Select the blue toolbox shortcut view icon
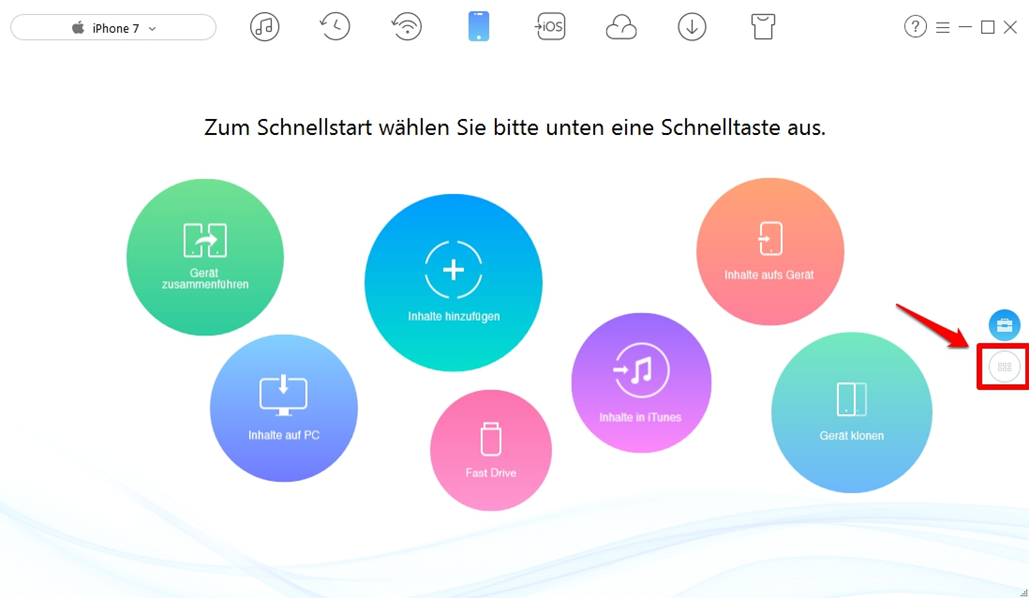Viewport: 1029px width, 598px height. tap(1004, 325)
